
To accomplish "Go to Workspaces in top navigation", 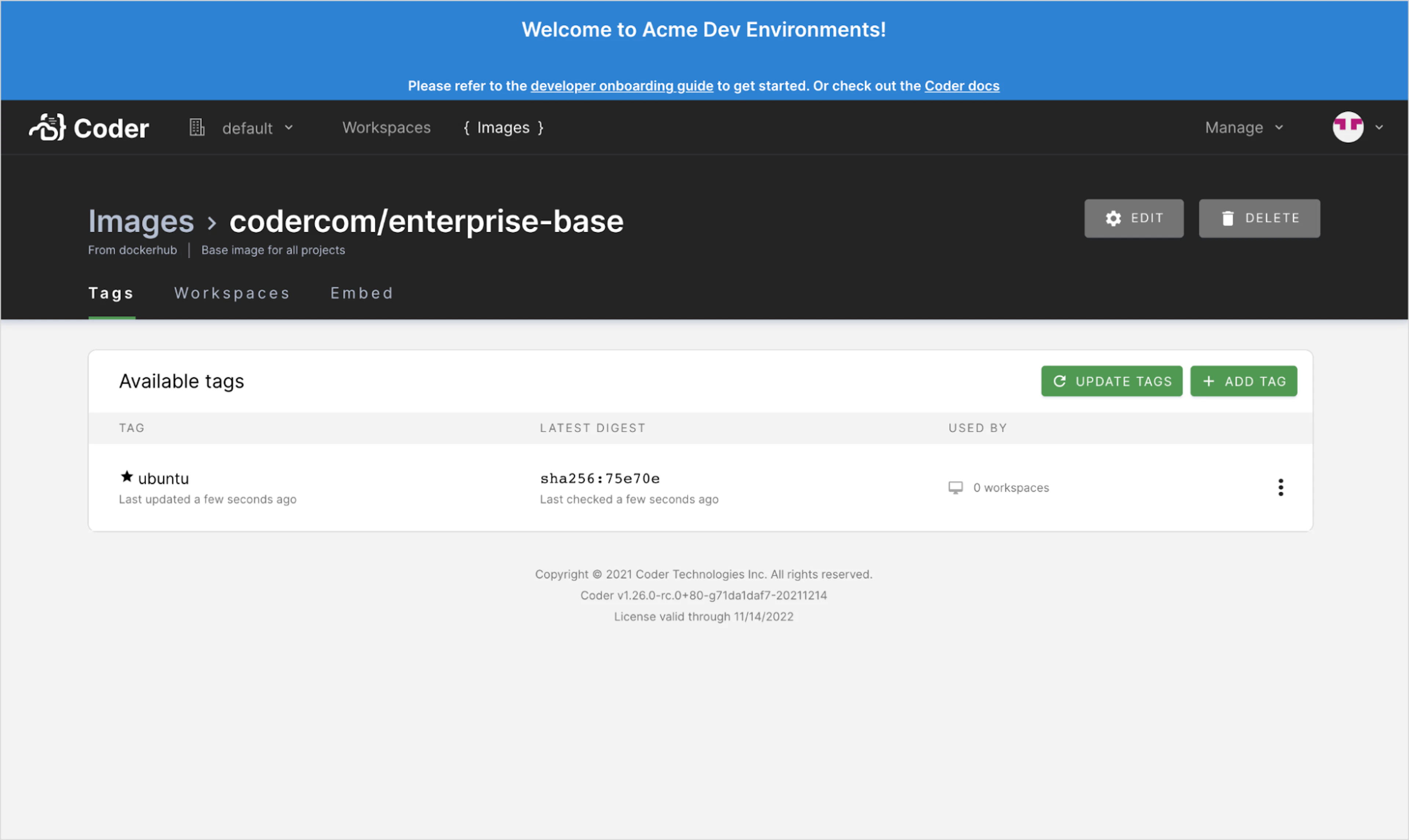I will 387,127.
